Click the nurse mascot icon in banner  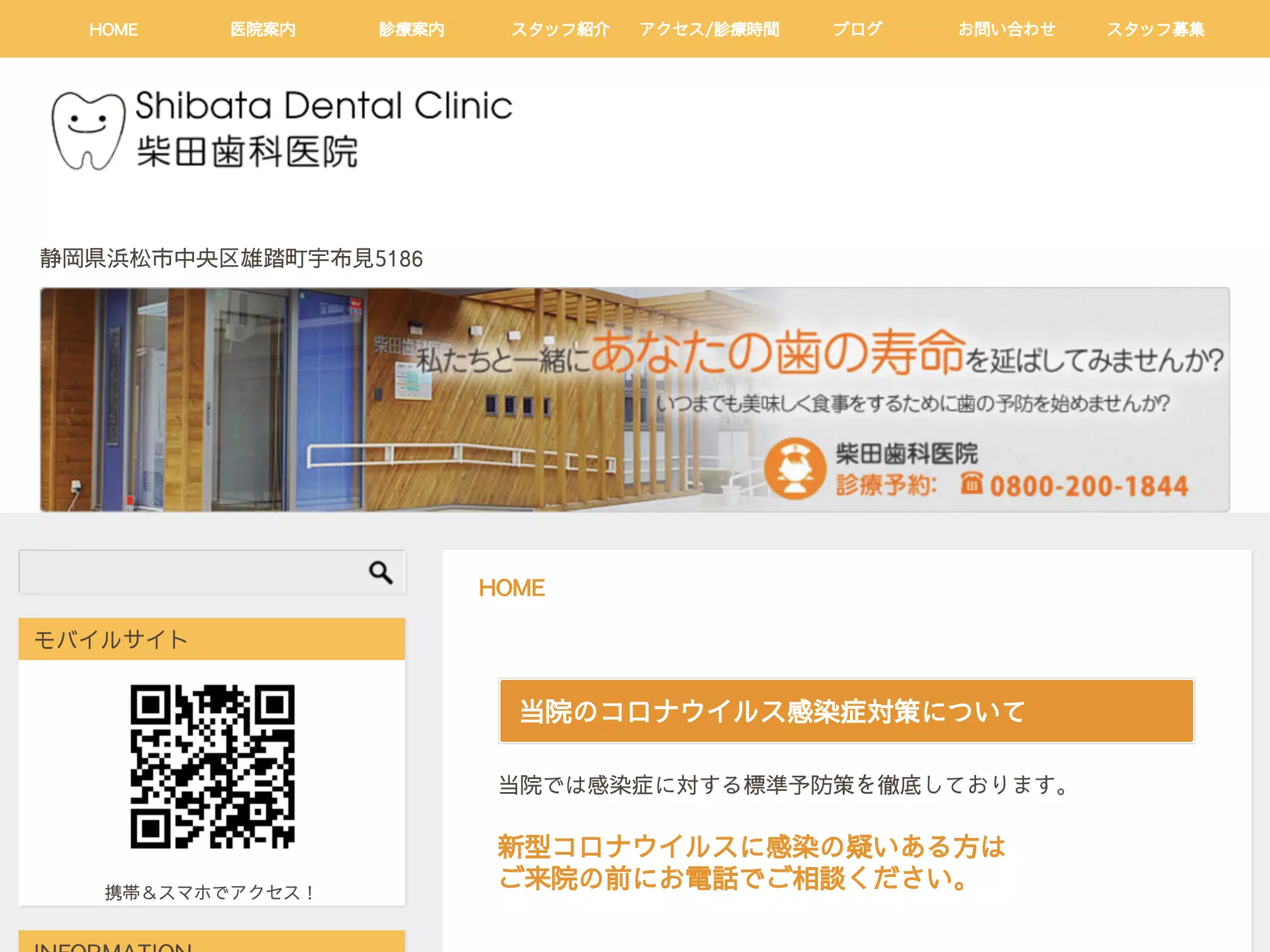tap(795, 469)
